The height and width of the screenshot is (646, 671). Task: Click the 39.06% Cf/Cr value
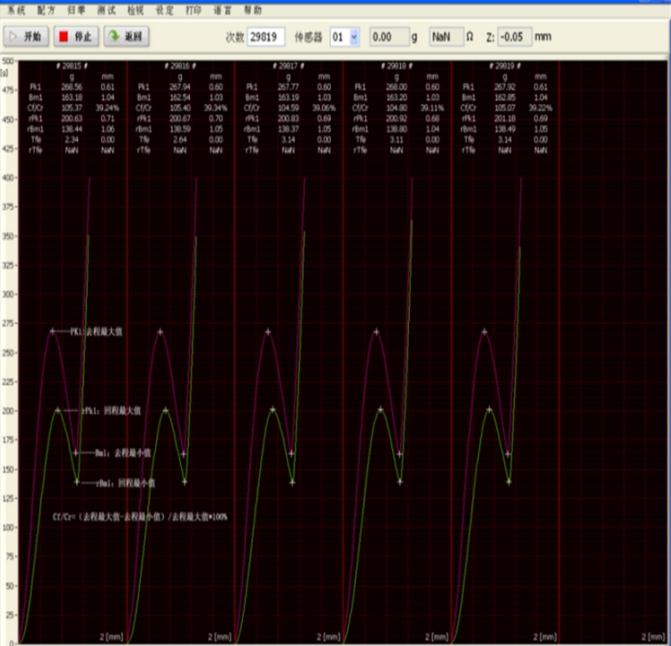(x=324, y=108)
